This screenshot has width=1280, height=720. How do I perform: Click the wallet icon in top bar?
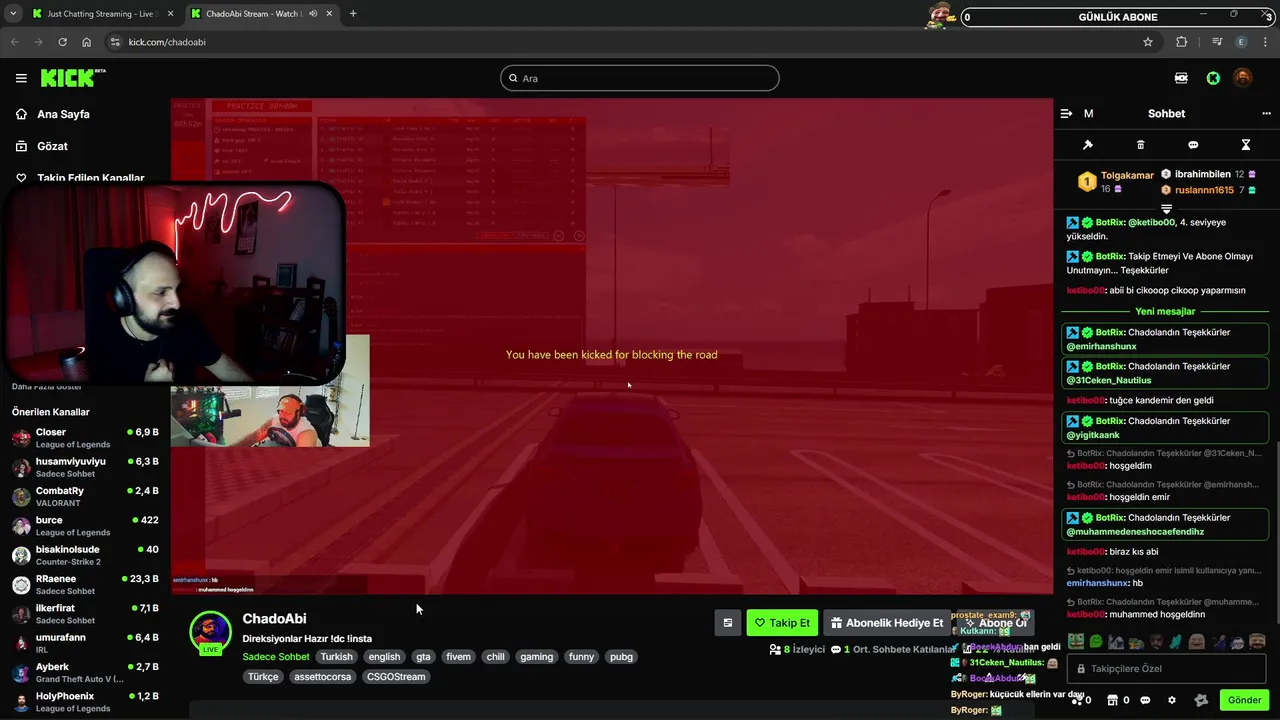[1181, 78]
